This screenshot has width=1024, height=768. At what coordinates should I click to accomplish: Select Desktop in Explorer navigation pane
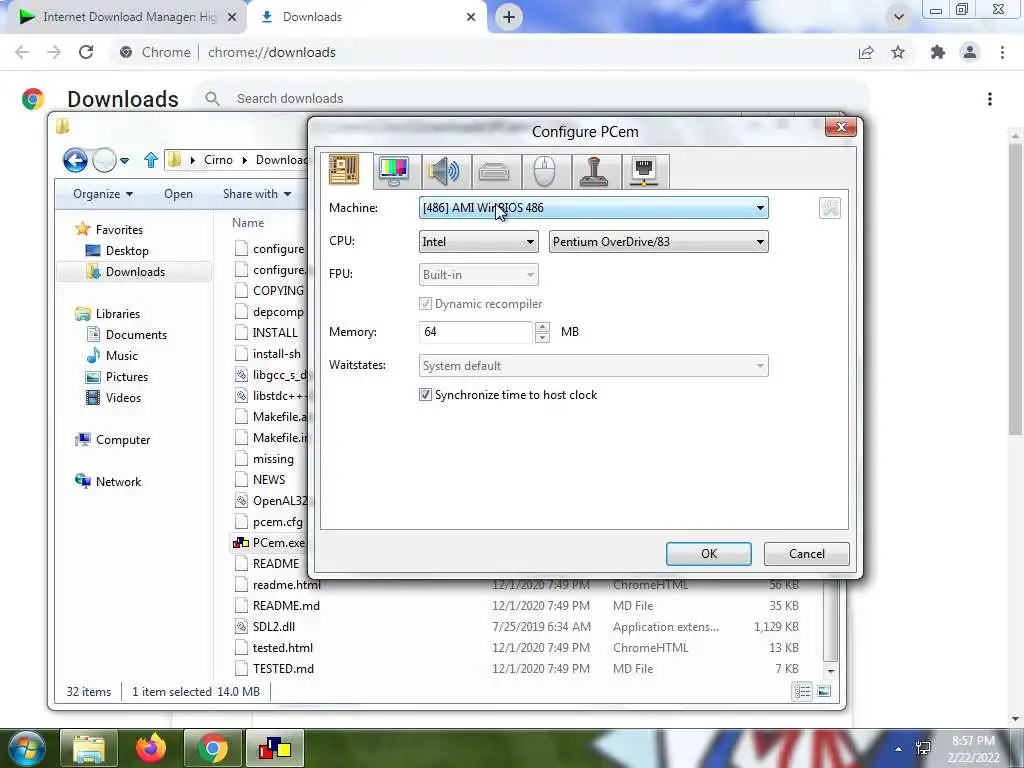tap(127, 251)
